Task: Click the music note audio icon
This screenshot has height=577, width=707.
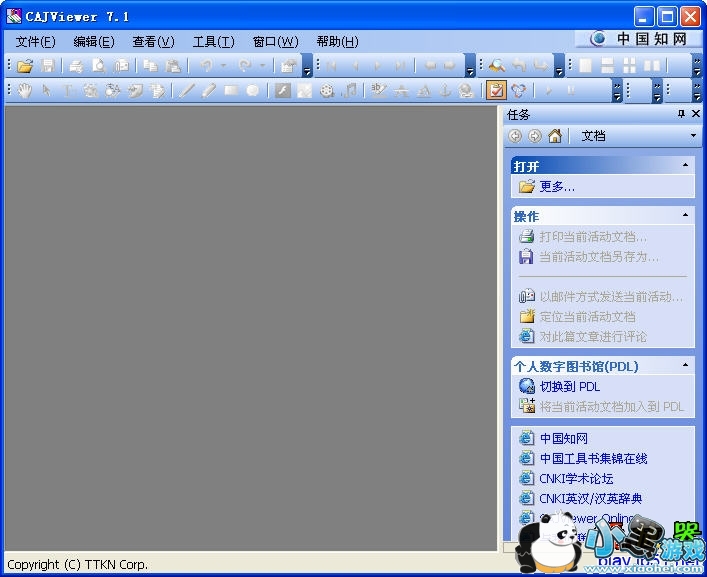Action: coord(349,91)
